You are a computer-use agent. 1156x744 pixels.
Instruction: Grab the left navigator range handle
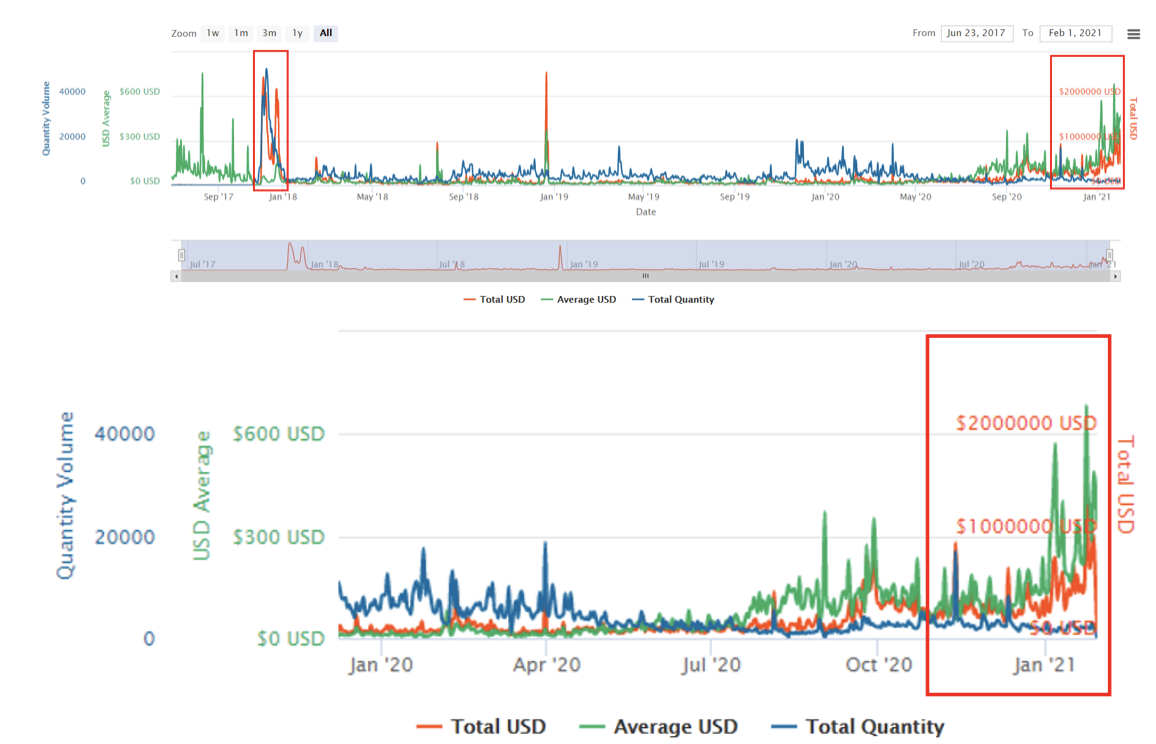(181, 255)
